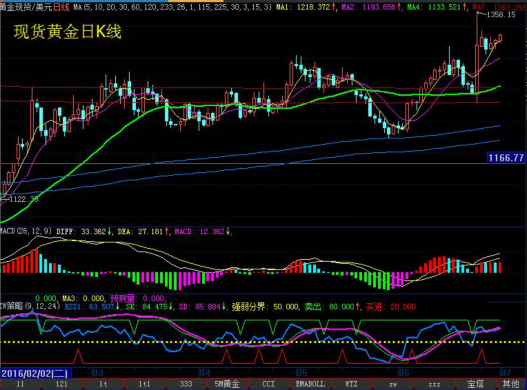This screenshot has width=527, height=390.
Task: Open the 5W黄金 tab
Action: coord(227,384)
